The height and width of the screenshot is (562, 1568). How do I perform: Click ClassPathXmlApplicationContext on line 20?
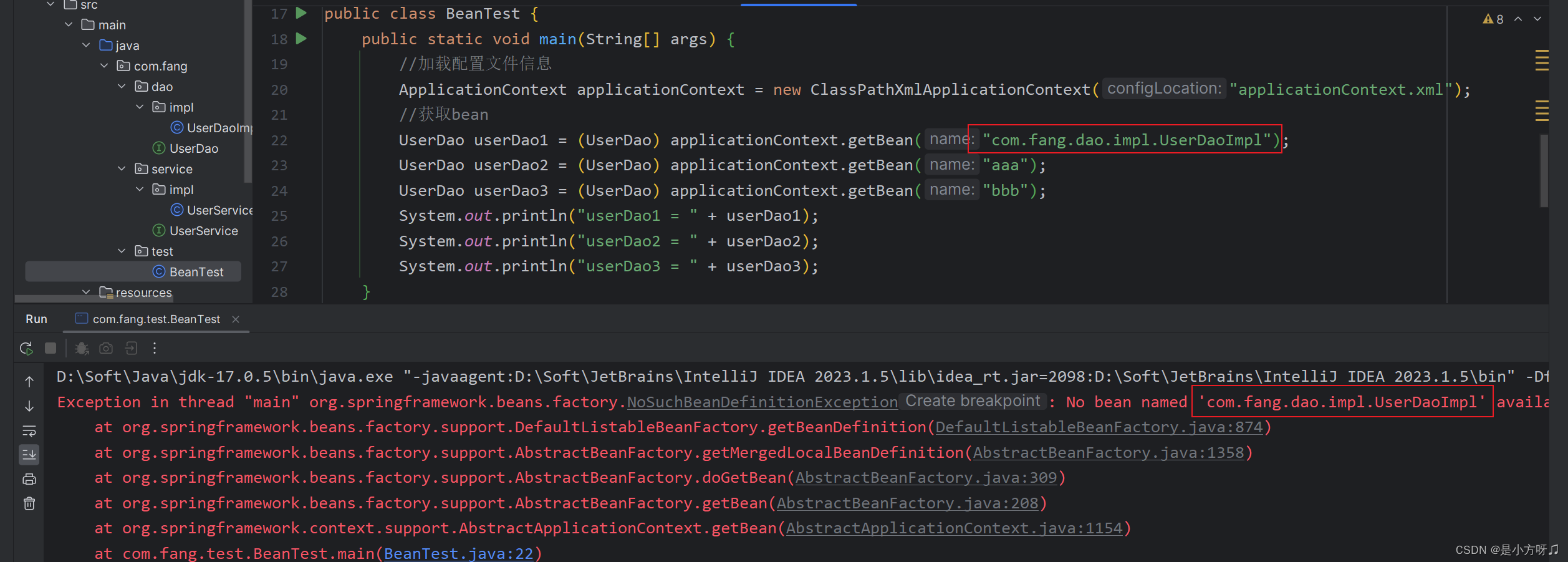click(x=950, y=90)
